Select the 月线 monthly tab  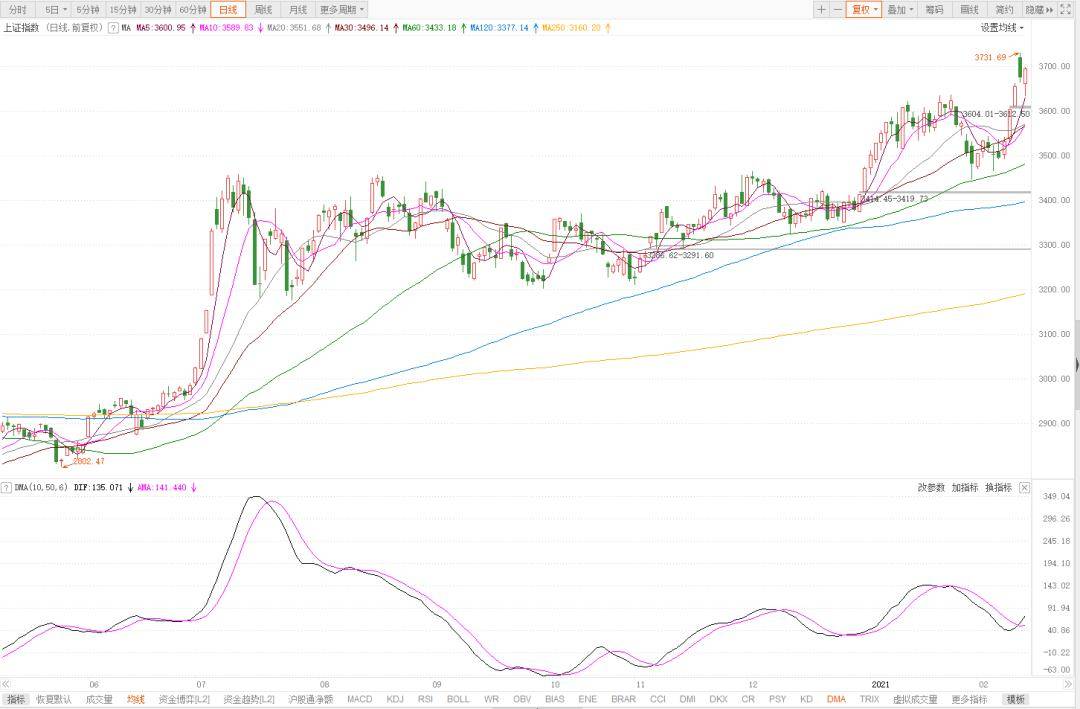click(298, 10)
